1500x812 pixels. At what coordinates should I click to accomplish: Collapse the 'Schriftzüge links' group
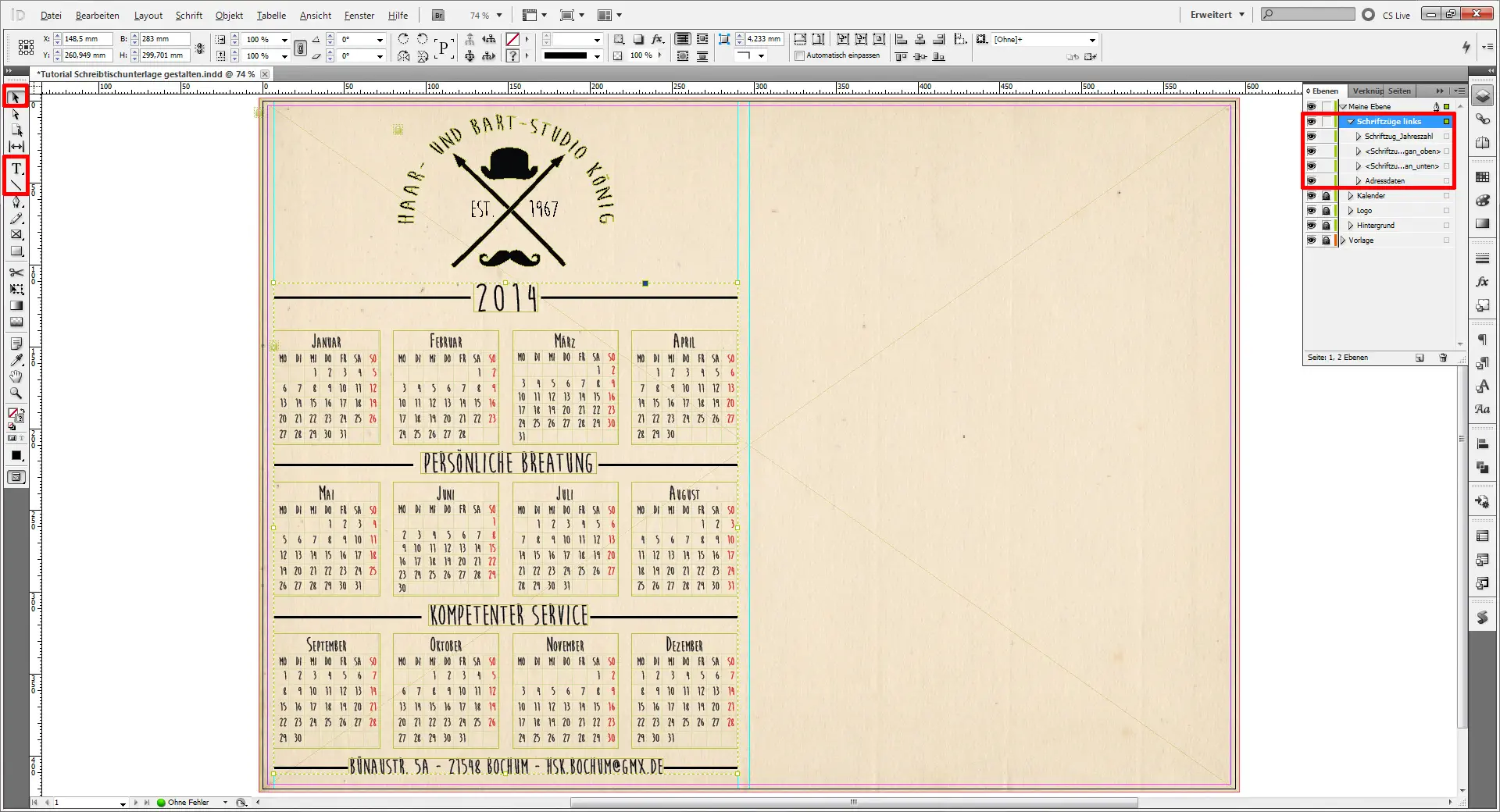pos(1350,122)
